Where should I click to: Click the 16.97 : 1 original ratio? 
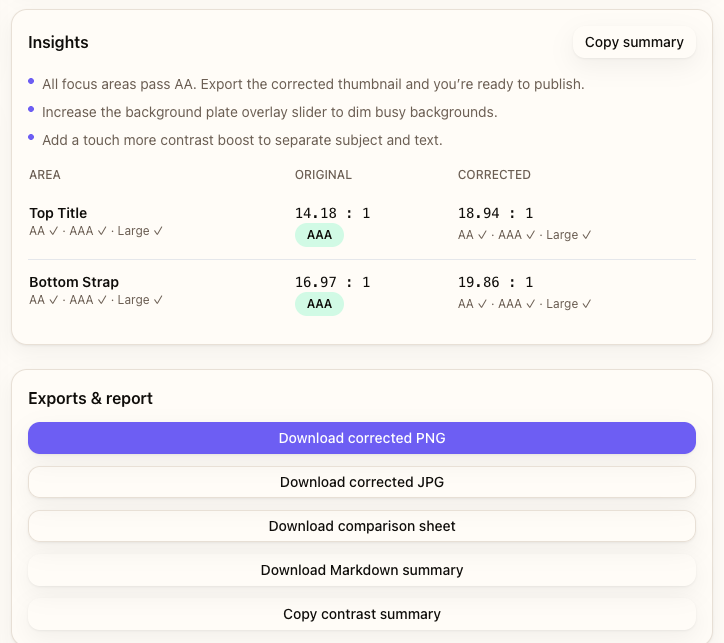click(x=332, y=282)
